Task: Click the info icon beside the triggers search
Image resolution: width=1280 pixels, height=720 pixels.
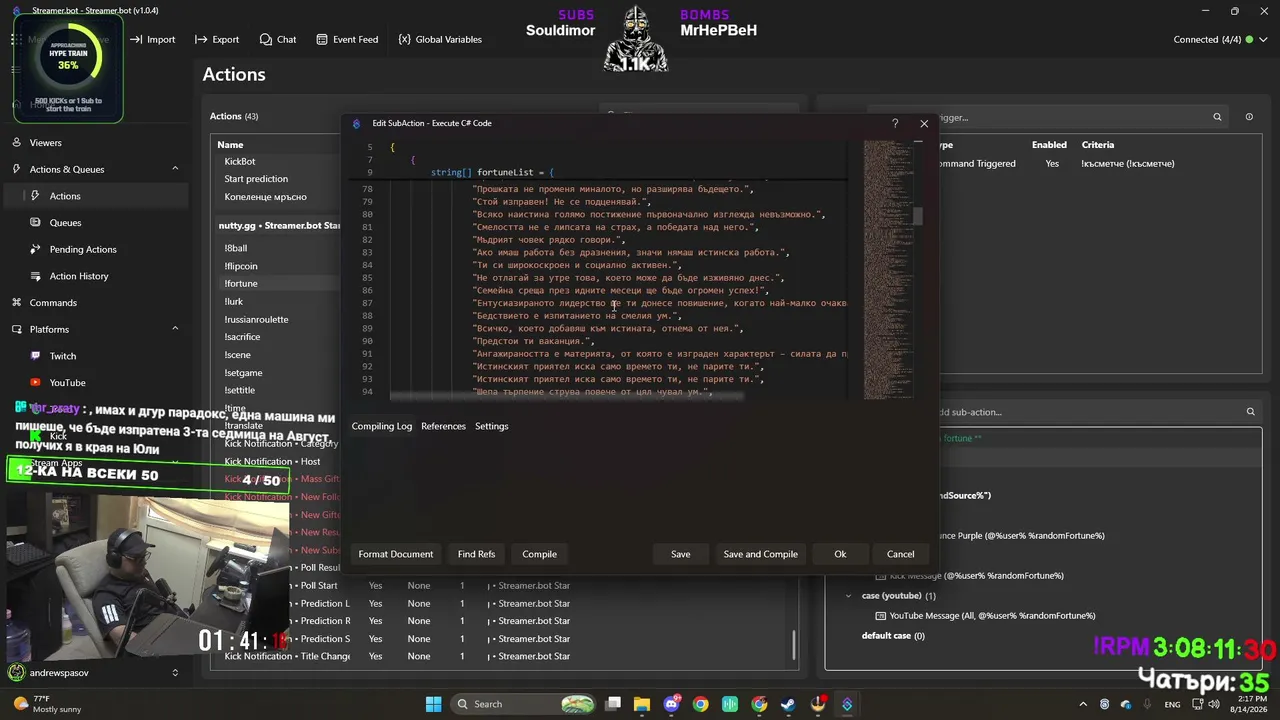Action: click(1249, 117)
